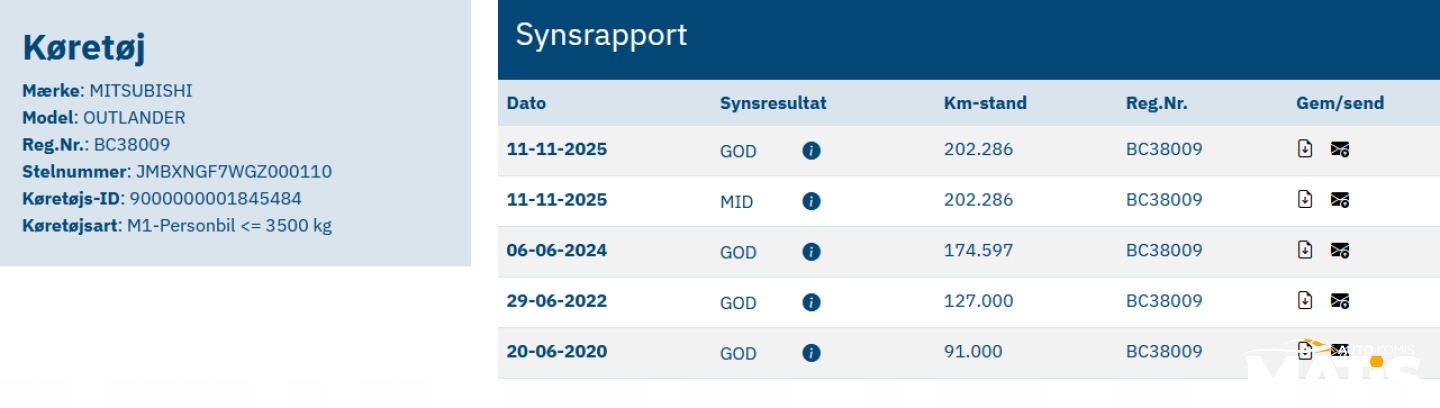Click the Dato column header

527,103
